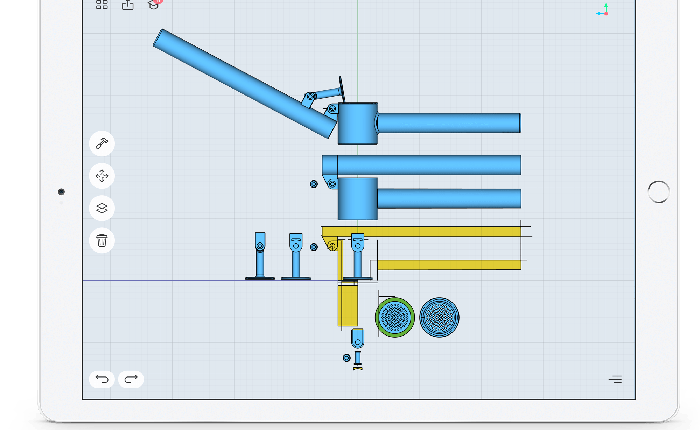
Task: Select the longest middle blue bar
Action: pos(421,165)
